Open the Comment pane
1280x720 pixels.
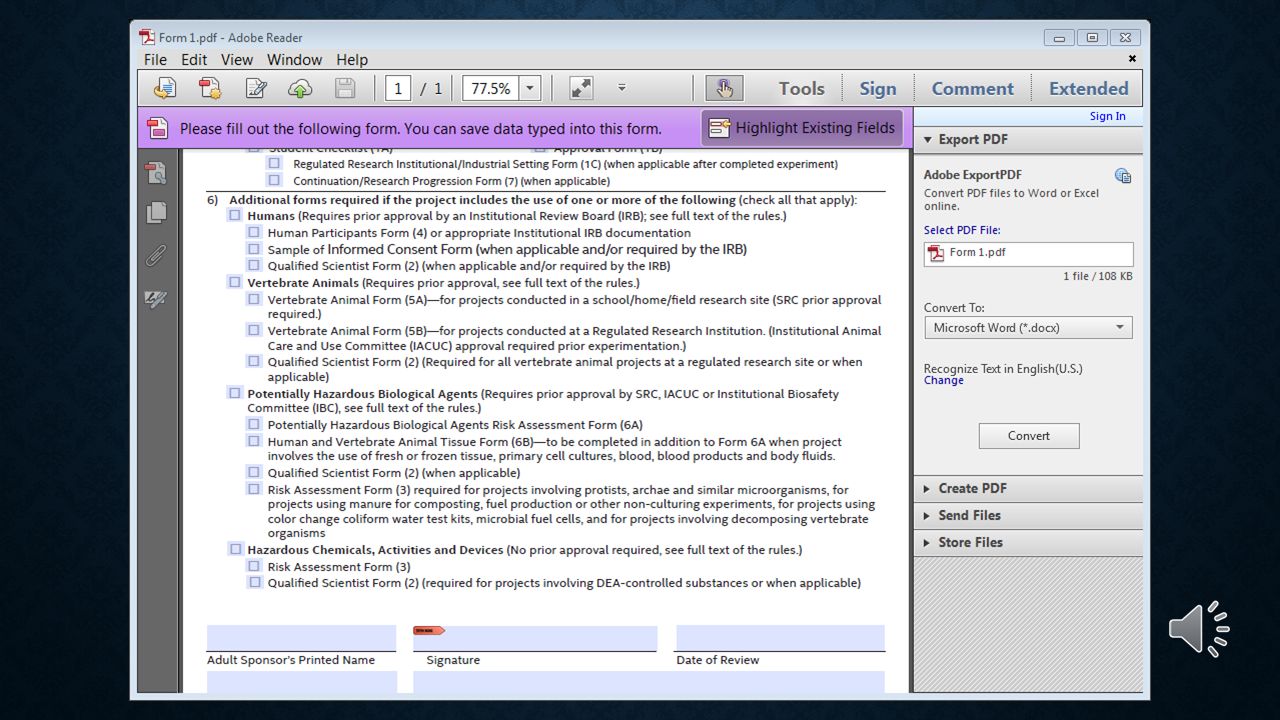pyautogui.click(x=973, y=89)
